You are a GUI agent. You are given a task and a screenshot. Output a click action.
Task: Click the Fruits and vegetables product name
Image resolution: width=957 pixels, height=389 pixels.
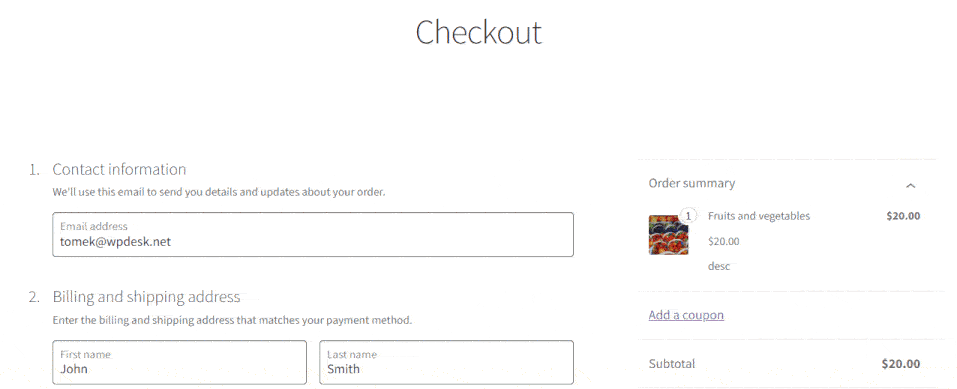click(x=759, y=216)
